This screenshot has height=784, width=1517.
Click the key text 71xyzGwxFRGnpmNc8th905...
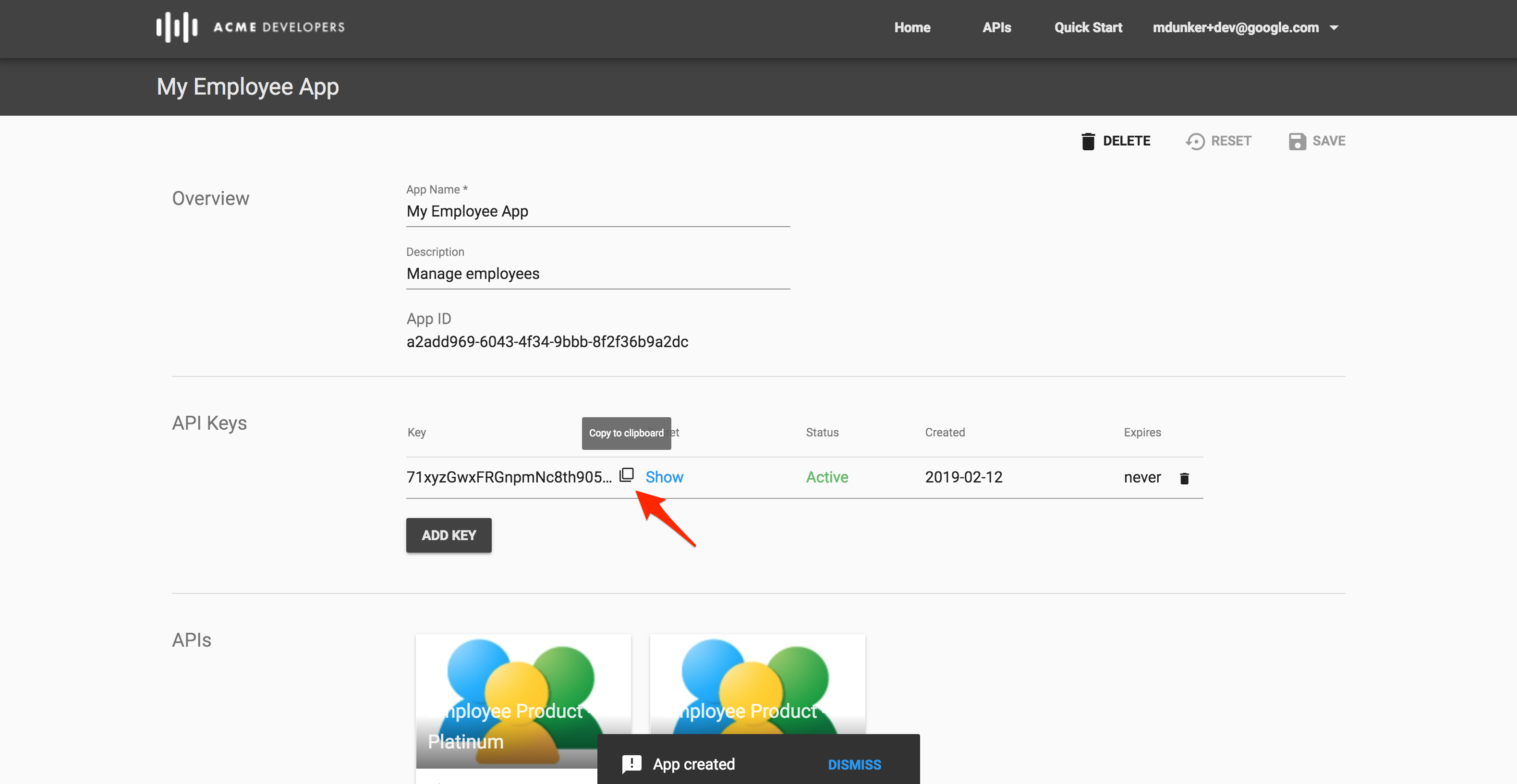coord(510,477)
